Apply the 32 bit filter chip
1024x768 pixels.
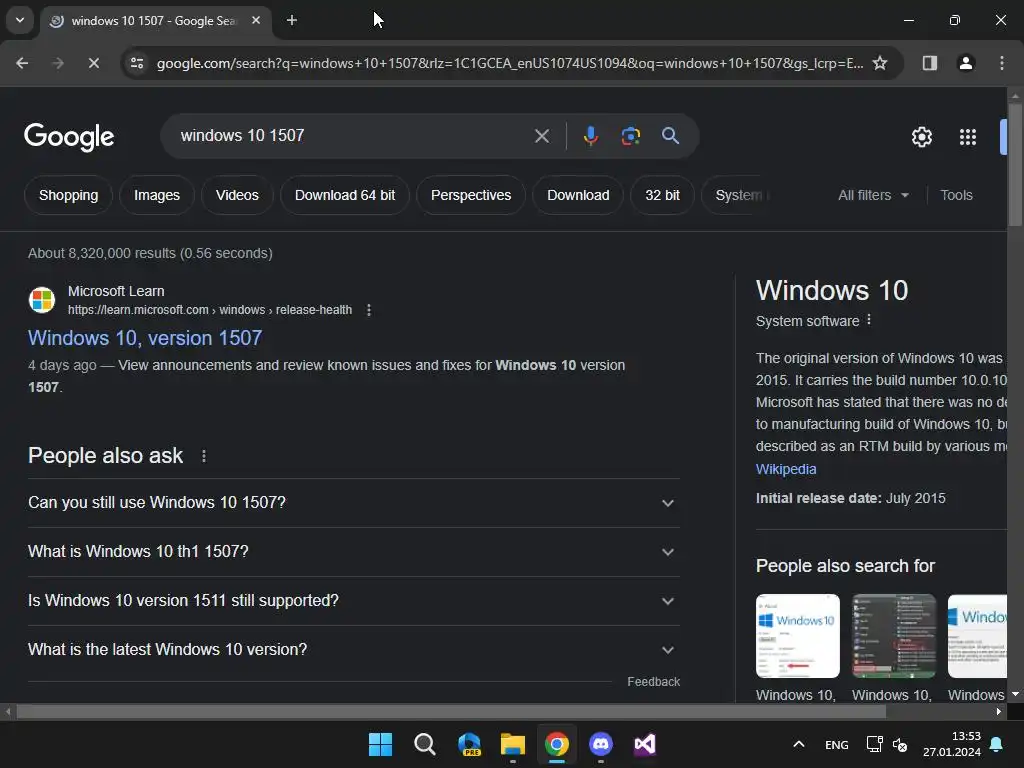[662, 195]
